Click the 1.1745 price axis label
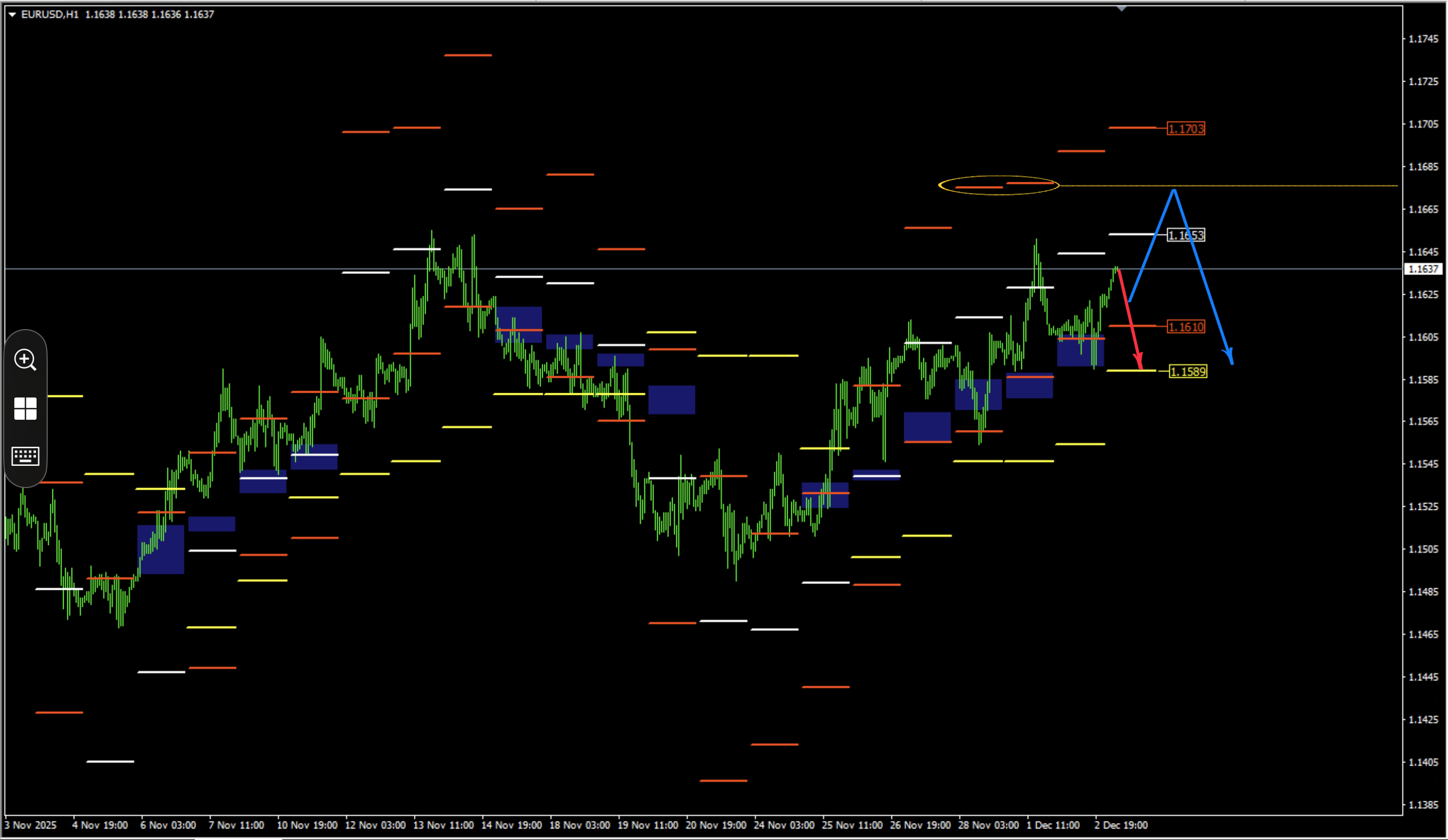 pos(1424,39)
